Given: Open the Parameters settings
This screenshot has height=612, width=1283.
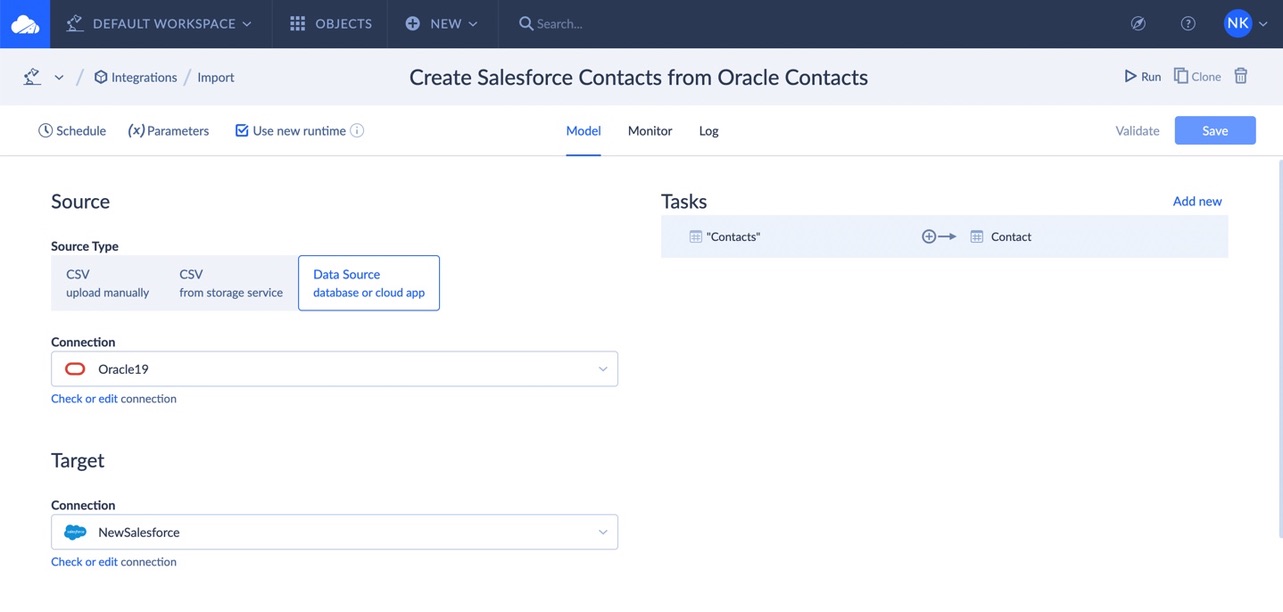Looking at the screenshot, I should pyautogui.click(x=168, y=131).
